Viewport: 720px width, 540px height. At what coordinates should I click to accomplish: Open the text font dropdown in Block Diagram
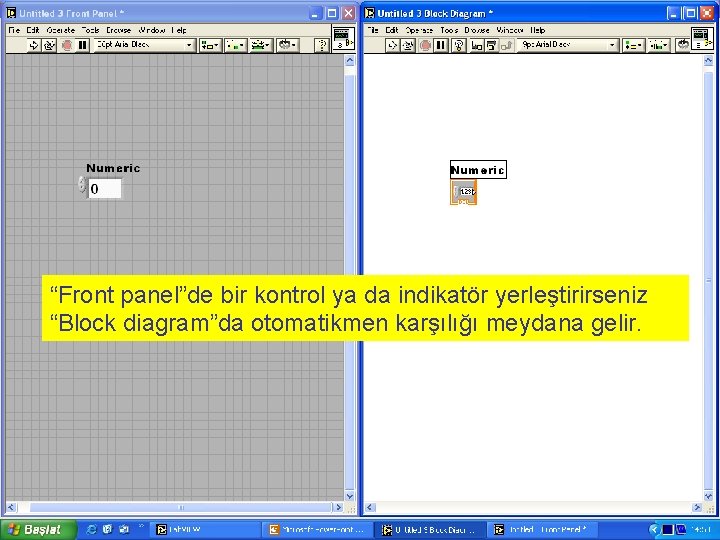click(x=568, y=45)
